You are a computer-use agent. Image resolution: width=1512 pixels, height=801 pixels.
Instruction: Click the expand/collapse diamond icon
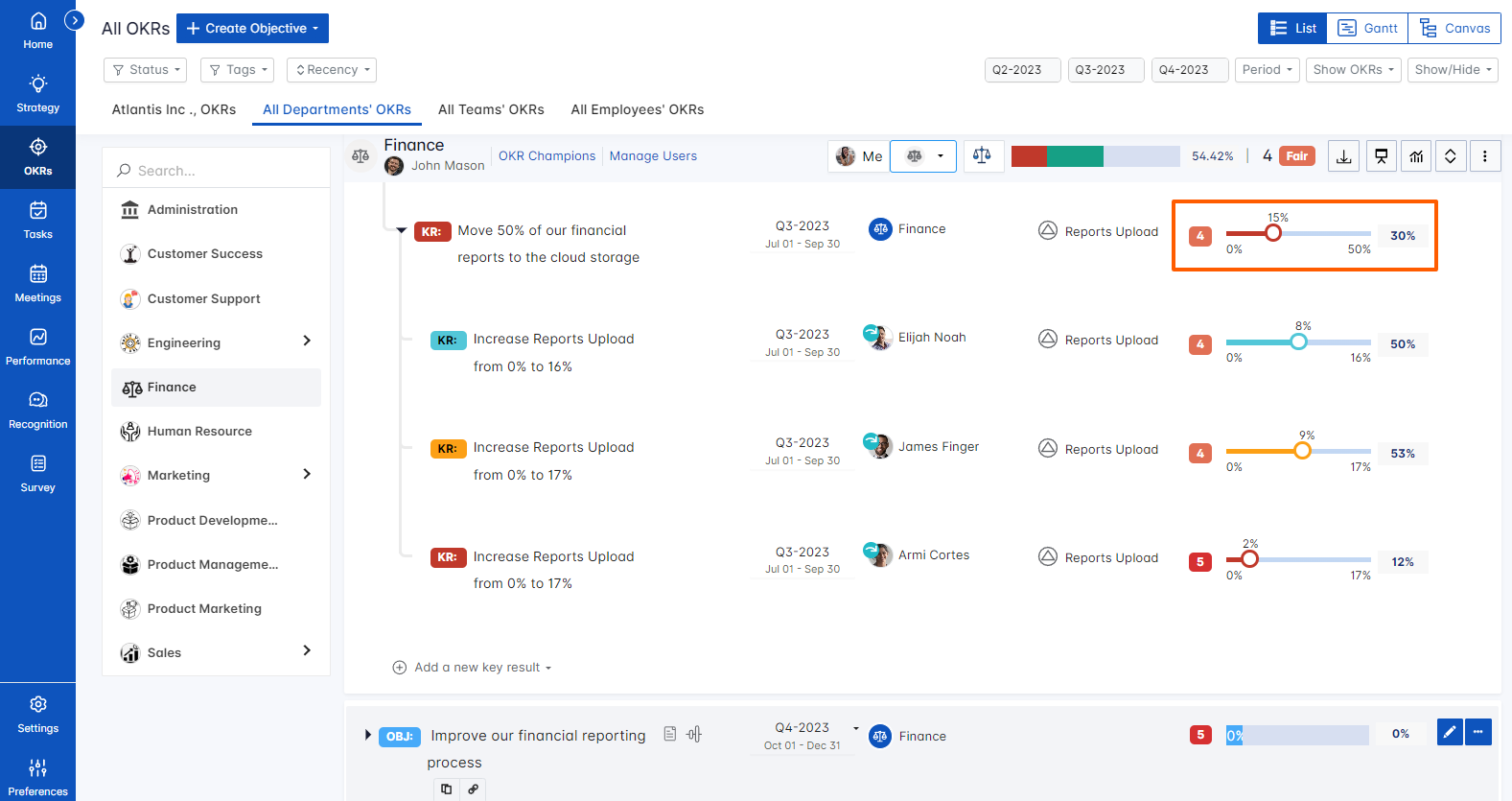(x=1451, y=156)
